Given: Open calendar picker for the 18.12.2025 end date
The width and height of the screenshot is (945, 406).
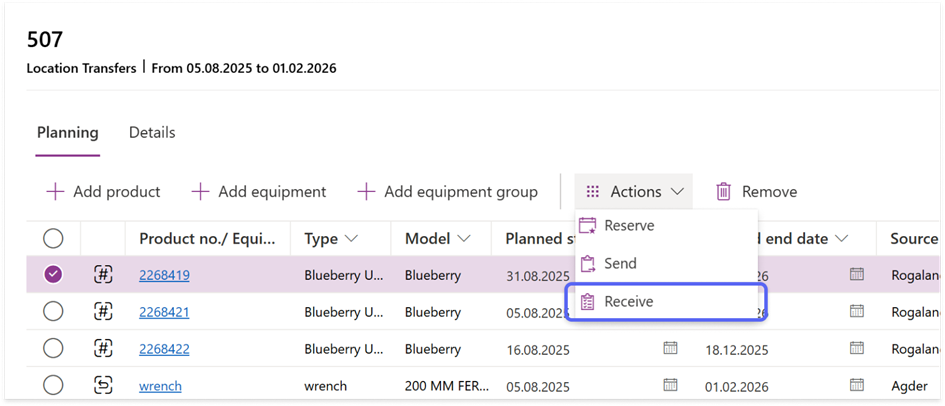Looking at the screenshot, I should click(x=856, y=348).
